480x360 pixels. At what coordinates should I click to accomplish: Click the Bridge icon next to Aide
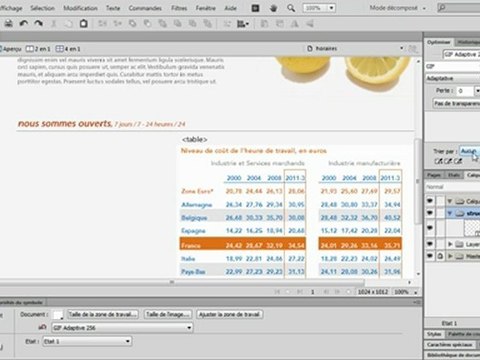[255, 8]
